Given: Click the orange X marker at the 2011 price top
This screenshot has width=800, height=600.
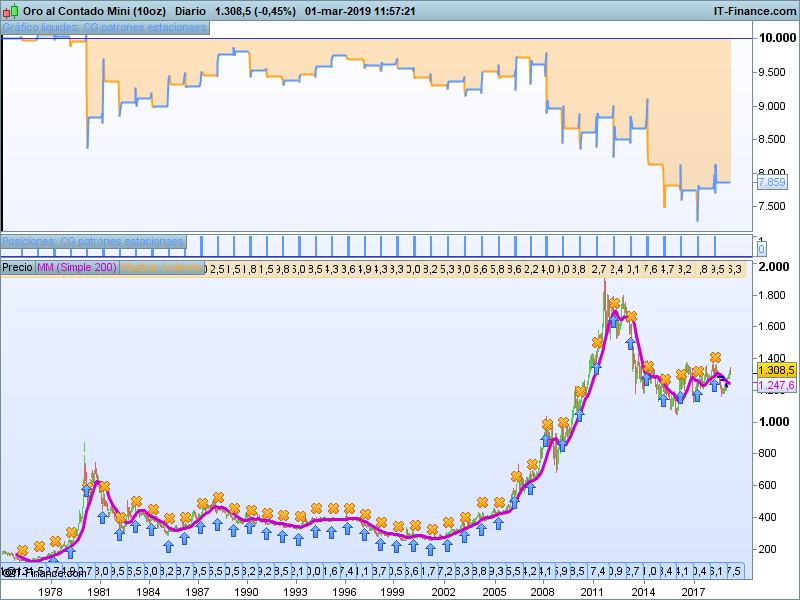Looking at the screenshot, I should 613,304.
